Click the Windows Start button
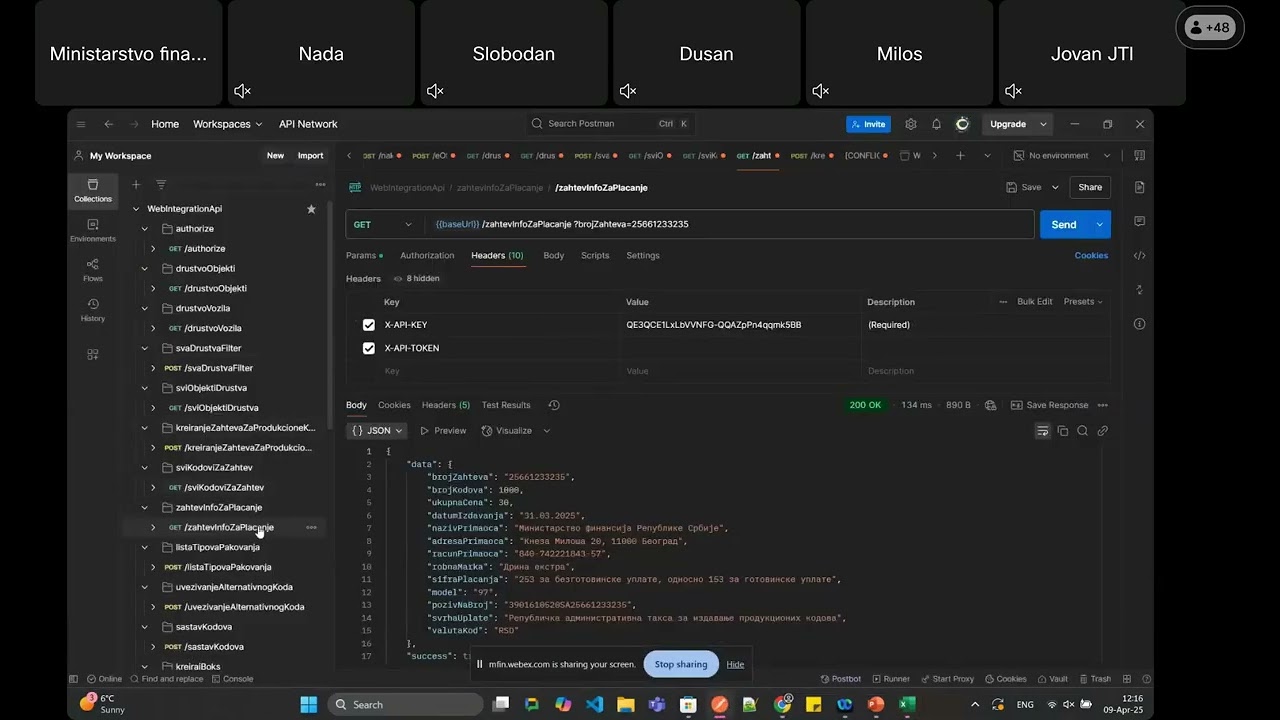This screenshot has width=1280, height=720. (x=308, y=704)
